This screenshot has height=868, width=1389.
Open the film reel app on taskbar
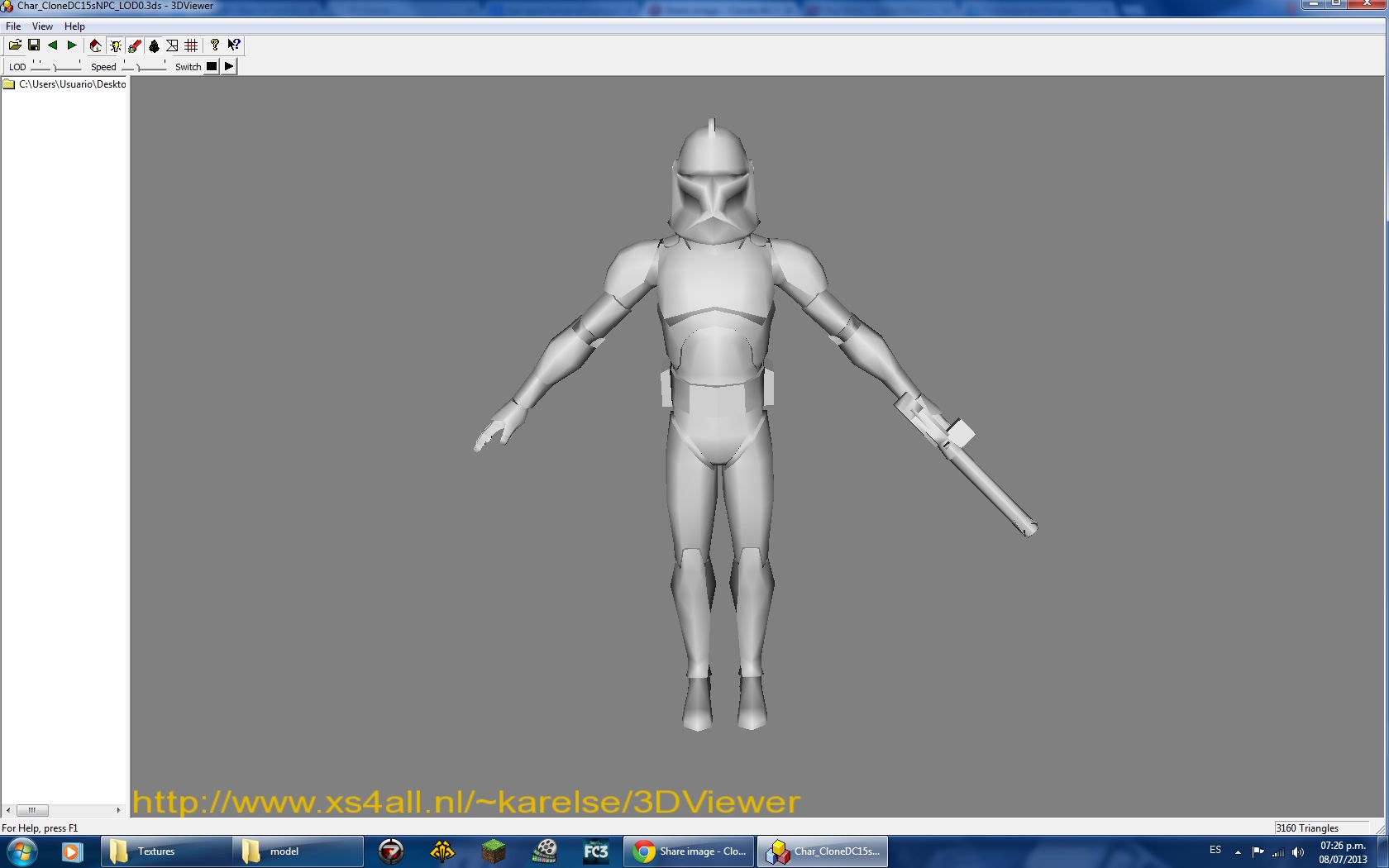pyautogui.click(x=545, y=851)
